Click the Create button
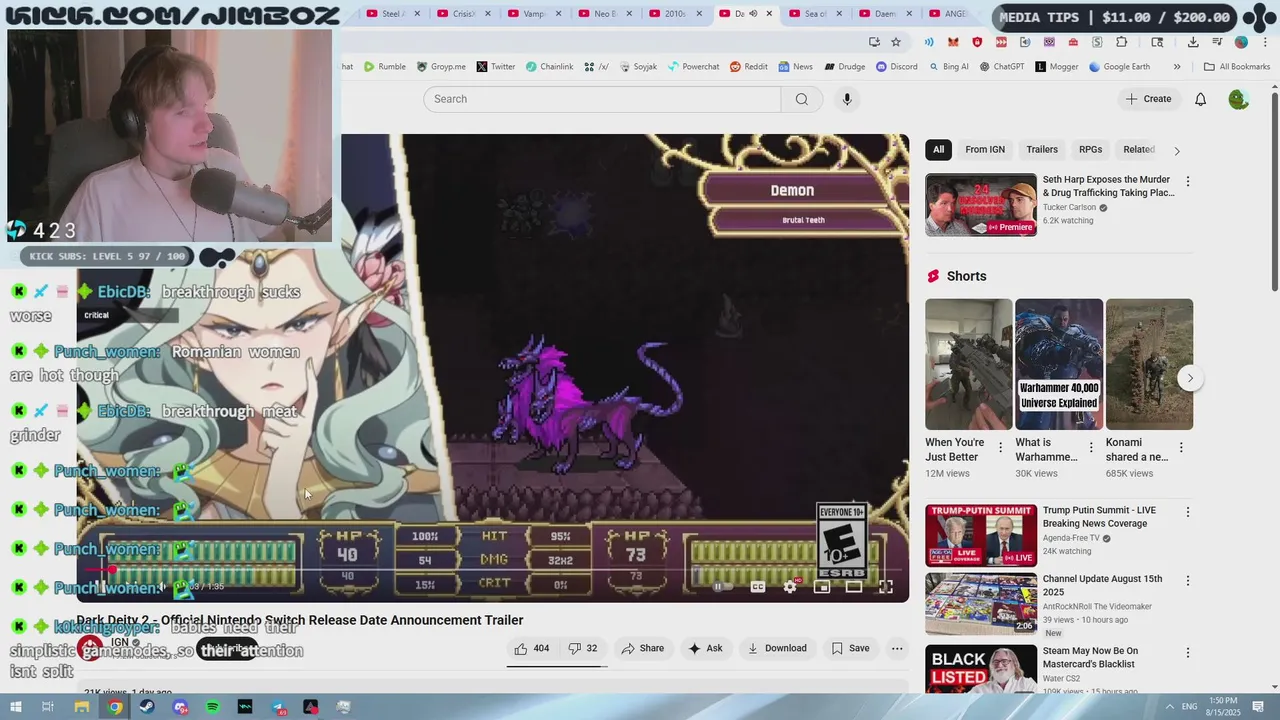 (1148, 99)
